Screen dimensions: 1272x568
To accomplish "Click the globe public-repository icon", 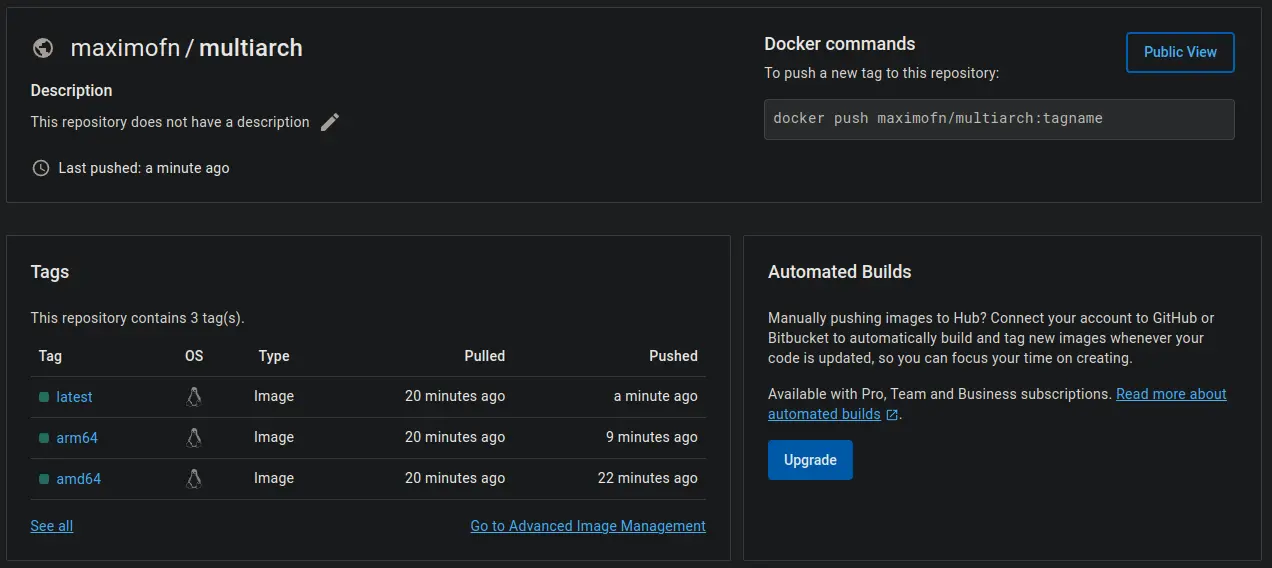I will tap(43, 48).
